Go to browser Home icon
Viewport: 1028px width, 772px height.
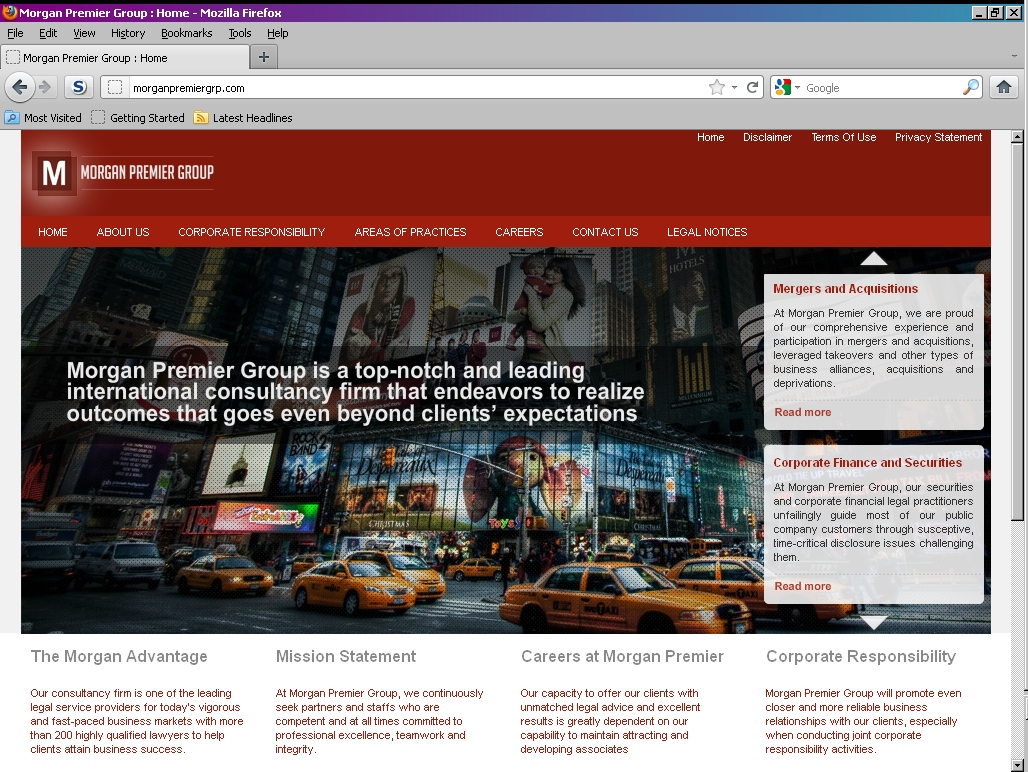coord(1004,87)
